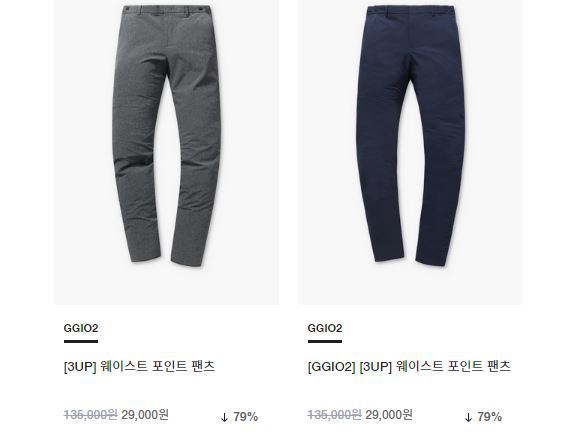Open '[3UP] 웨이스트 포인트 팬츠' product title
The width and height of the screenshot is (579, 448).
[x=139, y=366]
